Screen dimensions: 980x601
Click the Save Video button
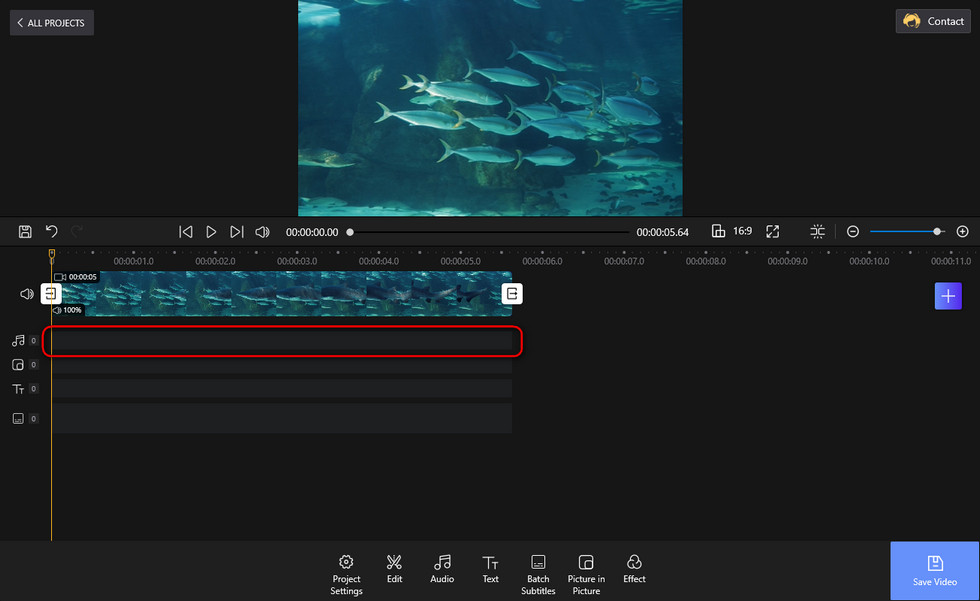coord(935,571)
